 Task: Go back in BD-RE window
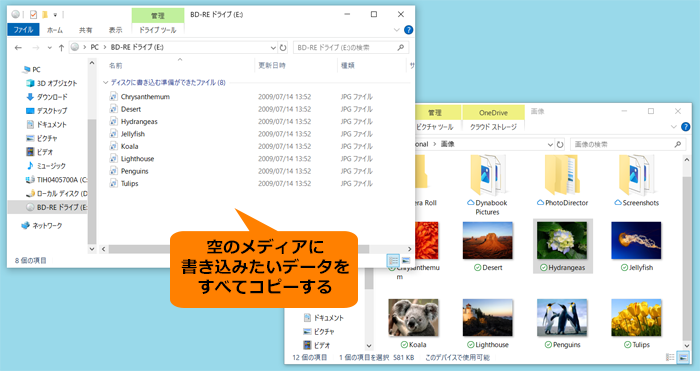pyautogui.click(x=18, y=47)
